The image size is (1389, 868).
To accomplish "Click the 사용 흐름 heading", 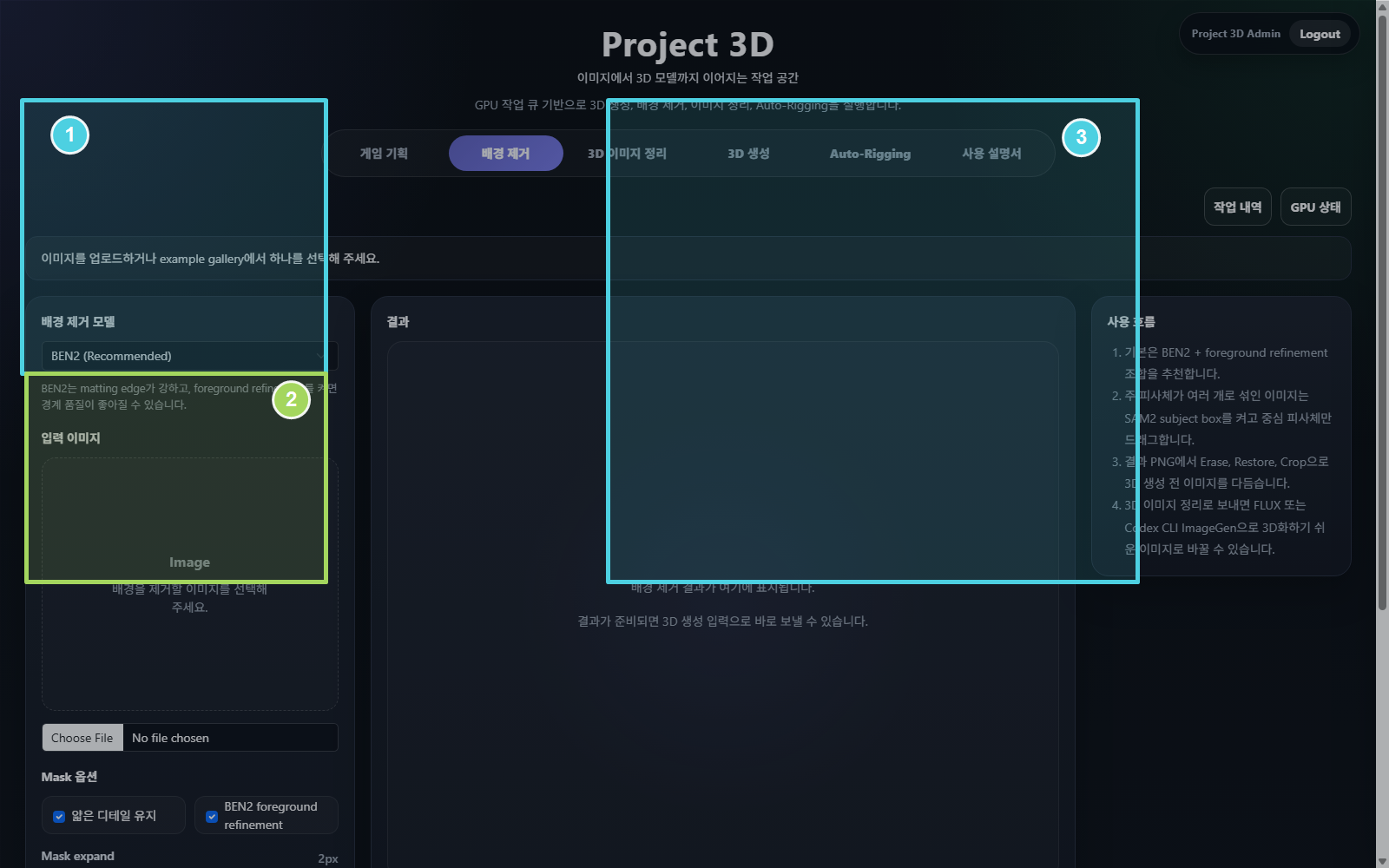I will pyautogui.click(x=1131, y=321).
